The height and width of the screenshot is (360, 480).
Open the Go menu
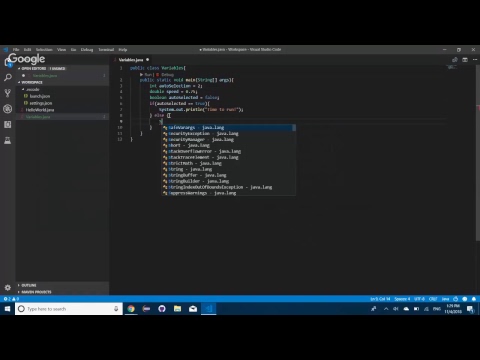[x=73, y=50]
